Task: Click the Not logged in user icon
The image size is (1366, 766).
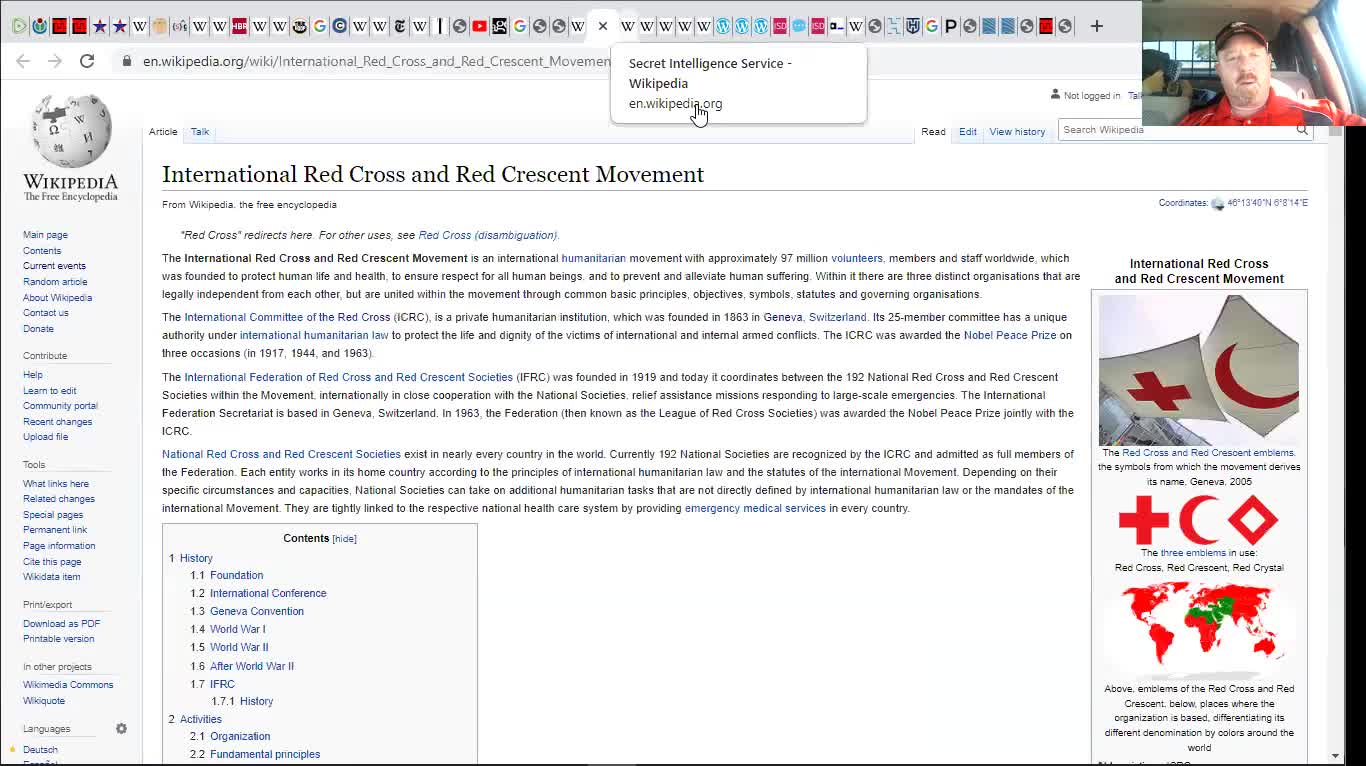Action: [x=1055, y=95]
